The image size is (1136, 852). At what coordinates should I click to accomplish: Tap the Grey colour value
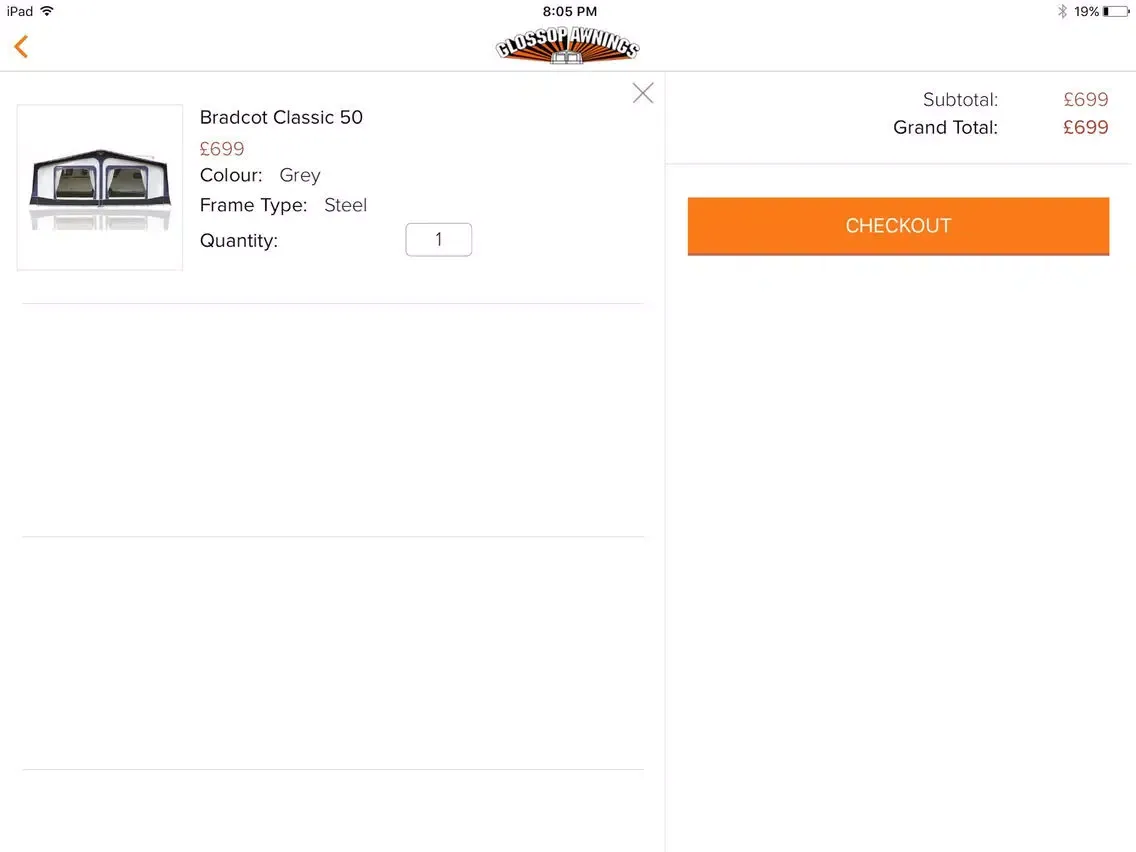[x=300, y=175]
